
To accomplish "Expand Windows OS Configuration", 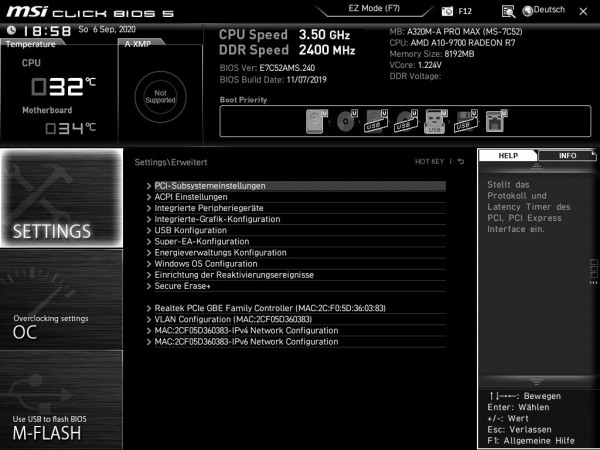I will pos(296,264).
